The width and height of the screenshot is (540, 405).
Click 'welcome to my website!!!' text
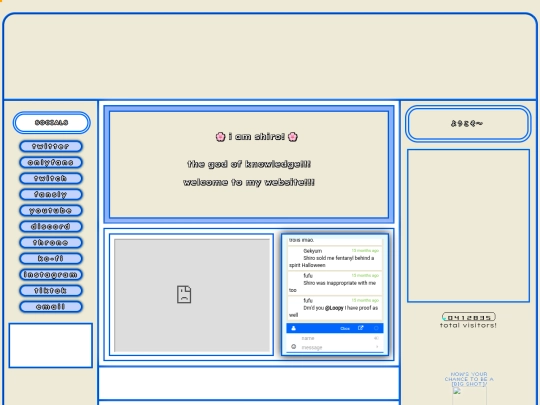(249, 182)
